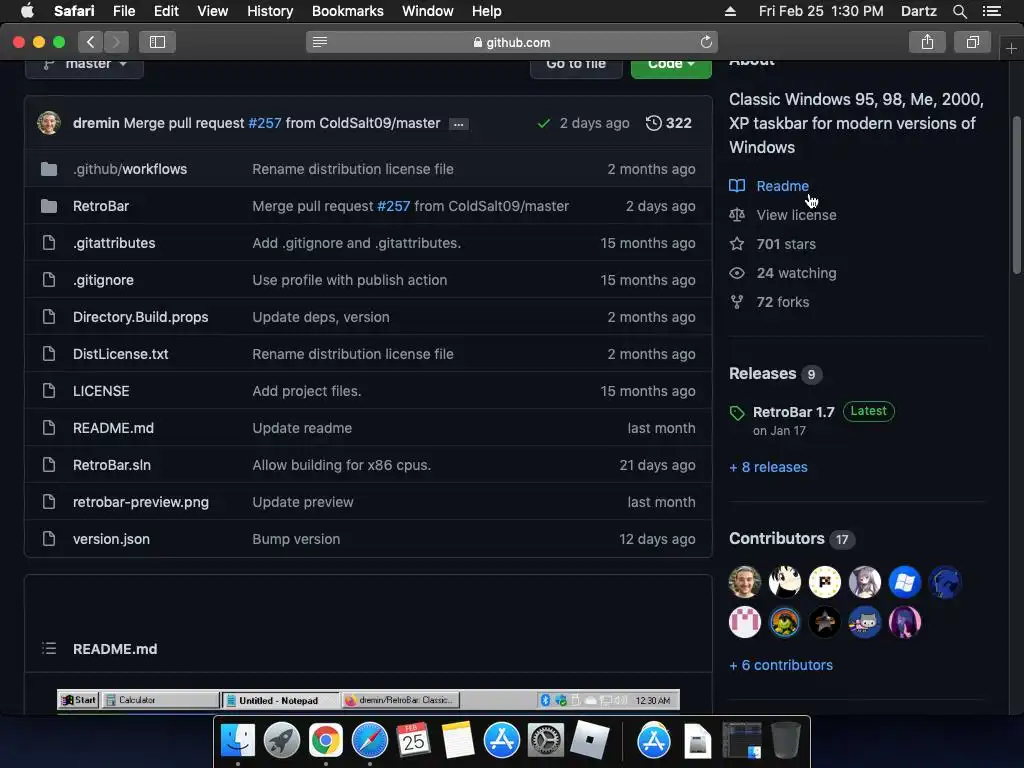Open RetroBar 1.7 latest release
The height and width of the screenshot is (768, 1024).
tap(793, 412)
